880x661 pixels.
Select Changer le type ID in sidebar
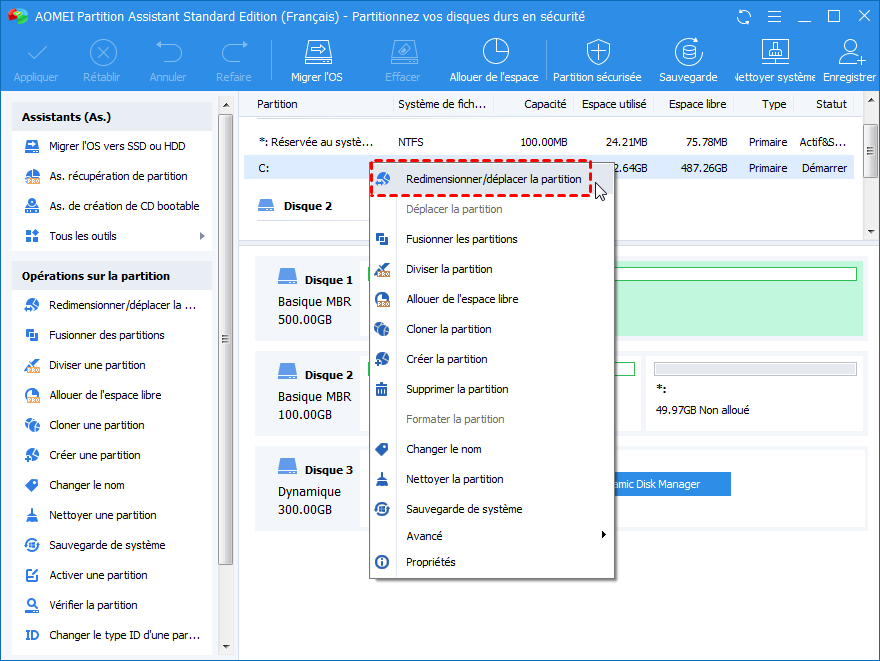(112, 636)
